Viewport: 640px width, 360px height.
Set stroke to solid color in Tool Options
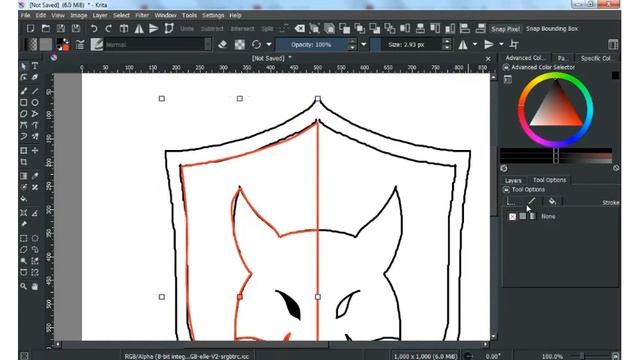point(522,216)
